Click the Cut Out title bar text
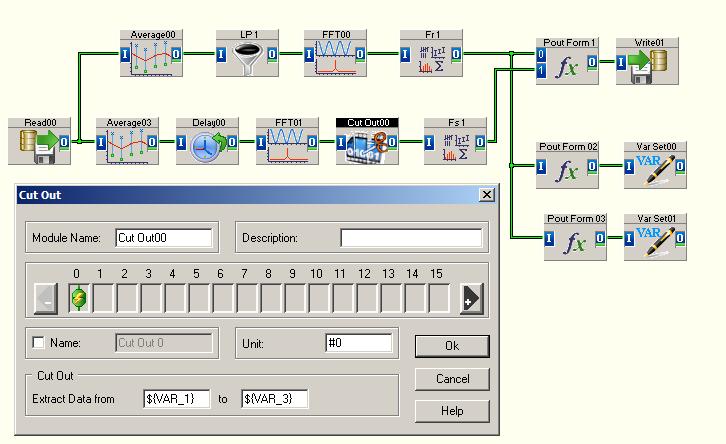This screenshot has width=726, height=444. 40,195
